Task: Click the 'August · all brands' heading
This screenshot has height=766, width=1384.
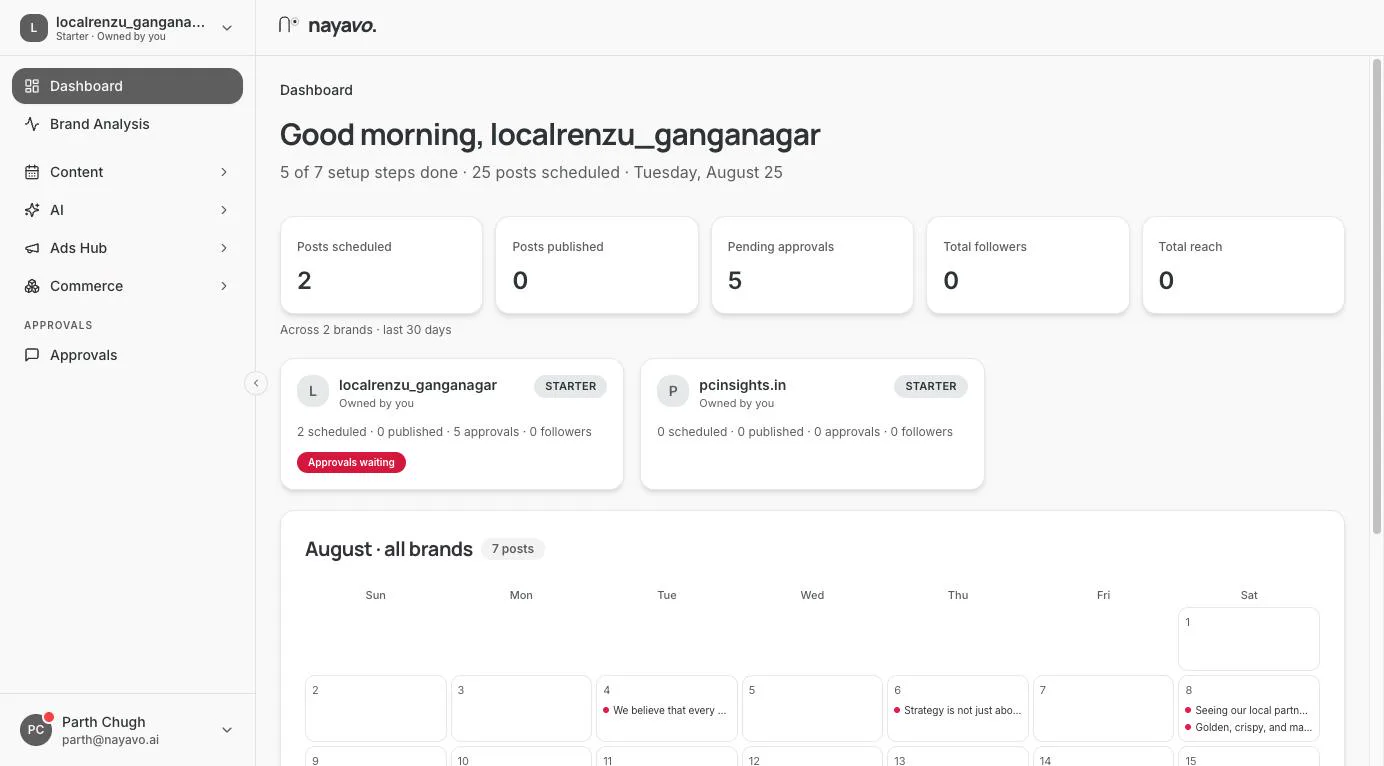Action: [x=389, y=549]
